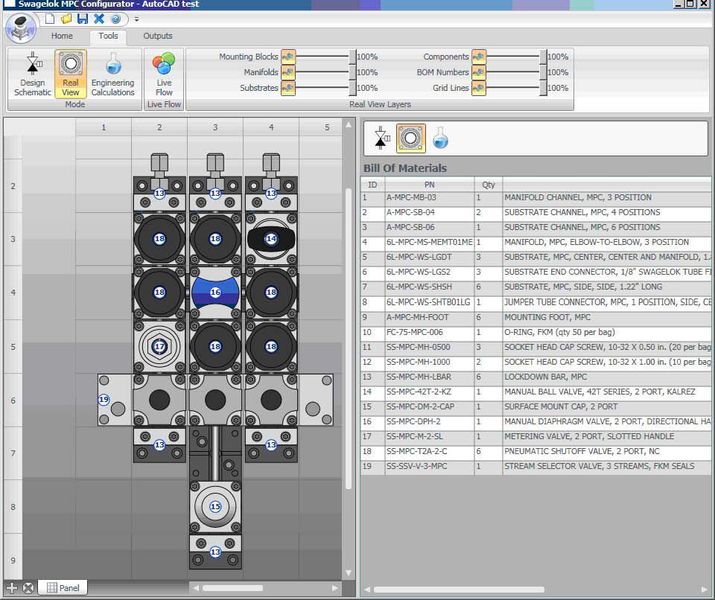This screenshot has width=715, height=600.
Task: Select the Panel sheet tab
Action: click(62, 588)
